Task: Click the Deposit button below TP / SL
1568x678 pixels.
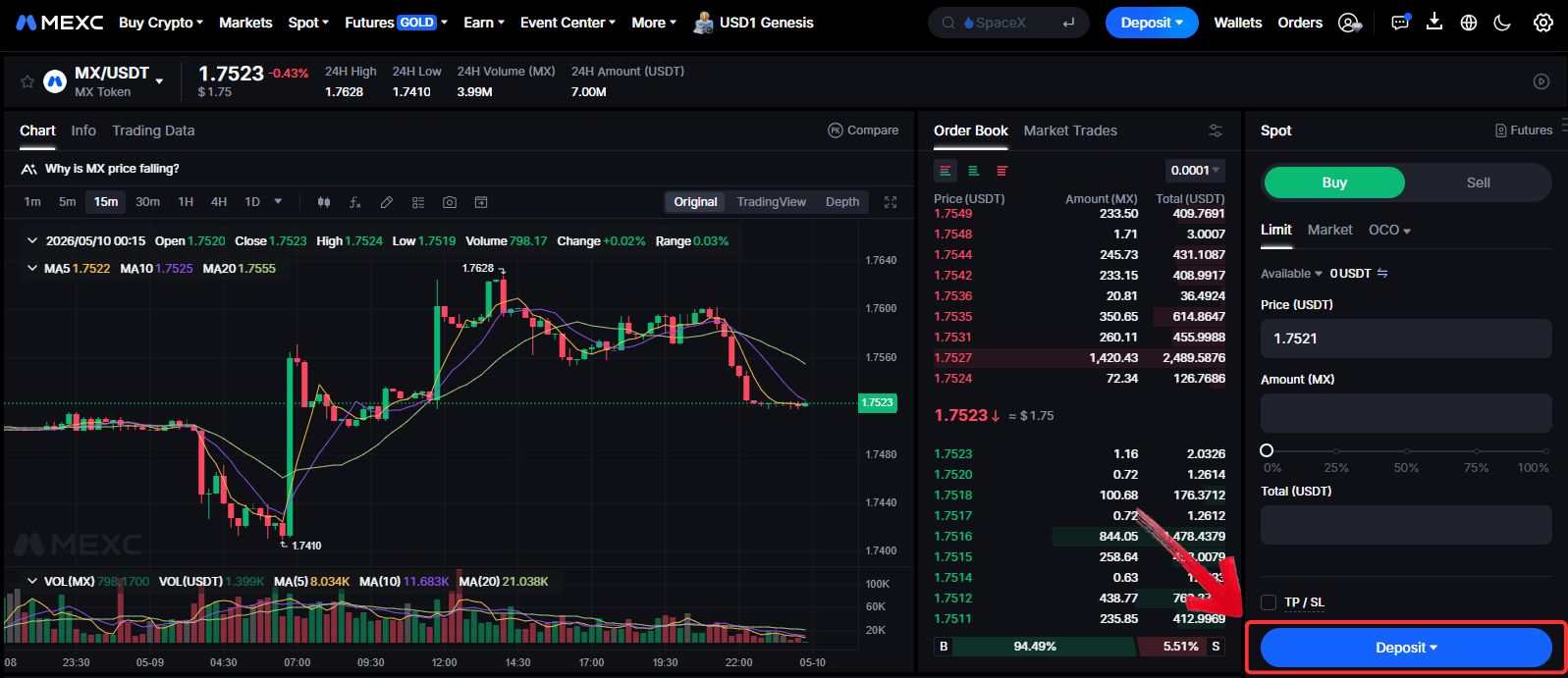Action: click(1406, 648)
